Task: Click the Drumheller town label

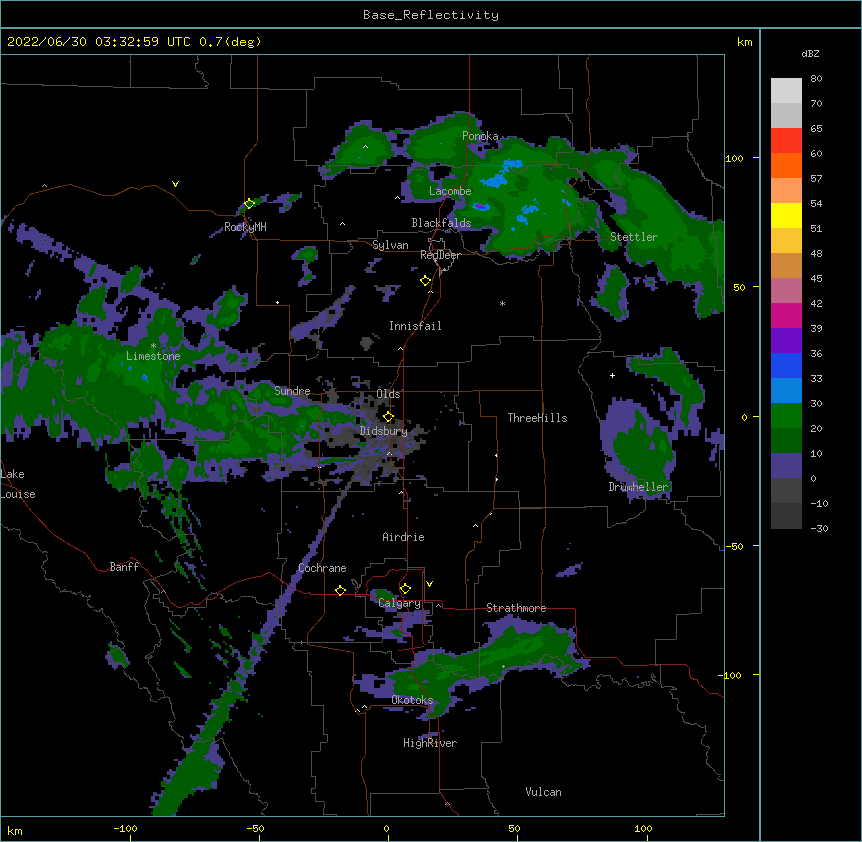Action: [638, 487]
